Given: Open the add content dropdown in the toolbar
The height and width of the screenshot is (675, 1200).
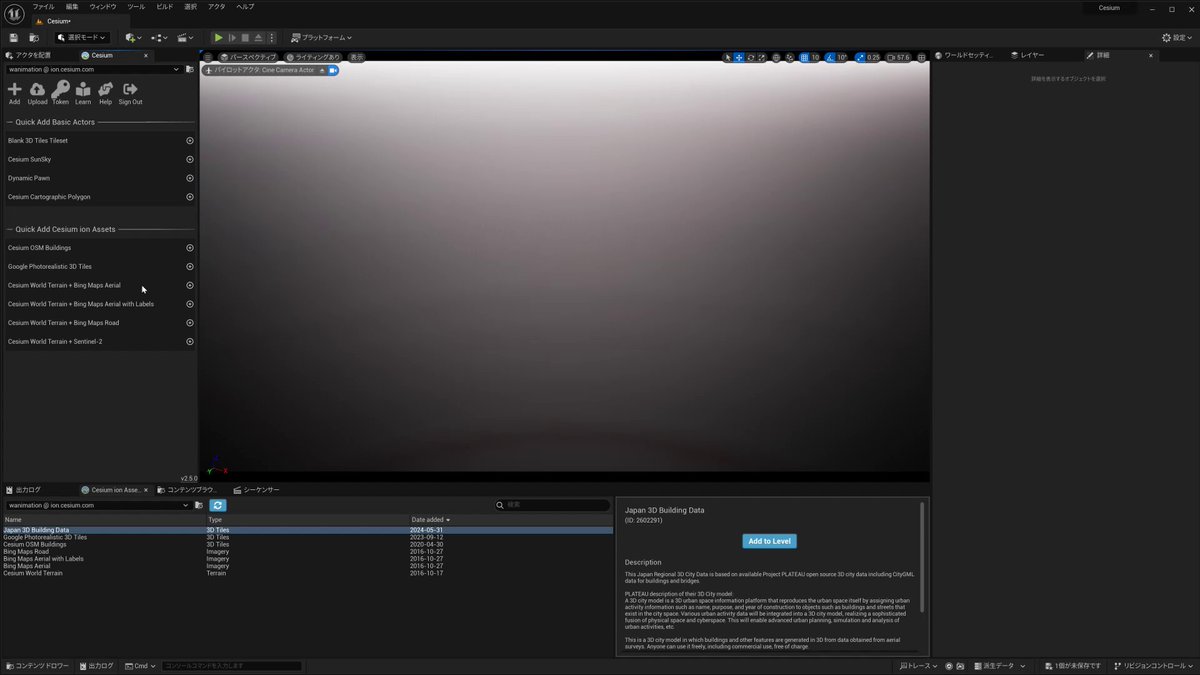Looking at the screenshot, I should (134, 37).
